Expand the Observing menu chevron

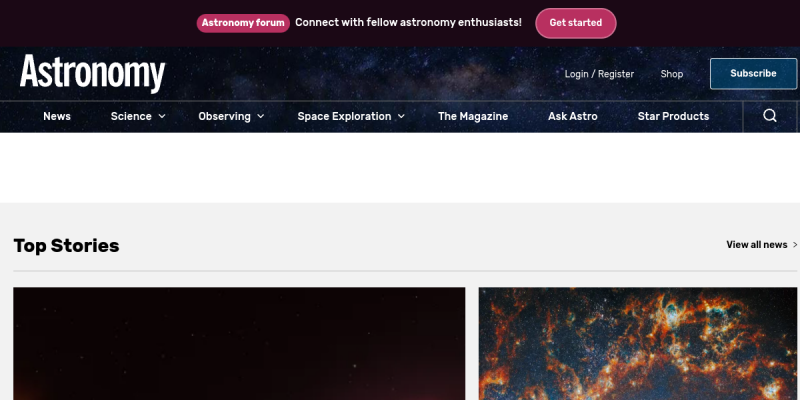(x=261, y=116)
